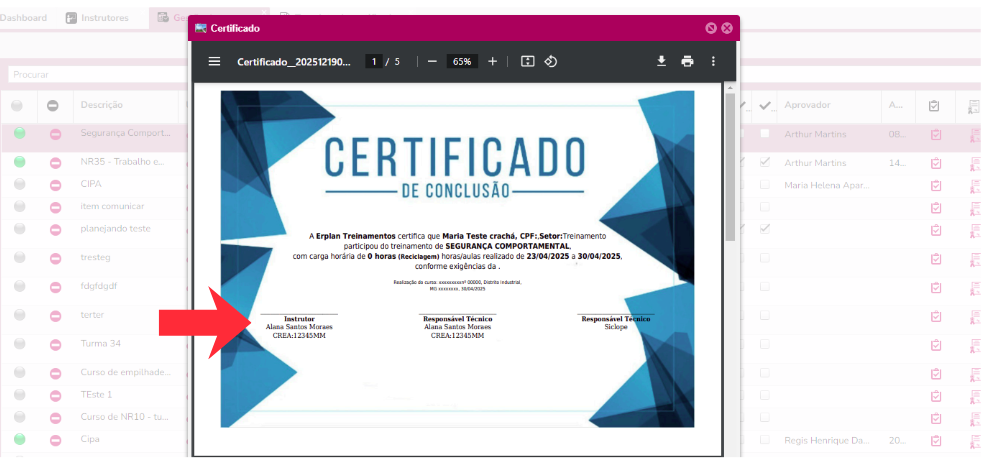989x461 pixels.
Task: Click the 65% zoom level box
Action: [x=462, y=61]
